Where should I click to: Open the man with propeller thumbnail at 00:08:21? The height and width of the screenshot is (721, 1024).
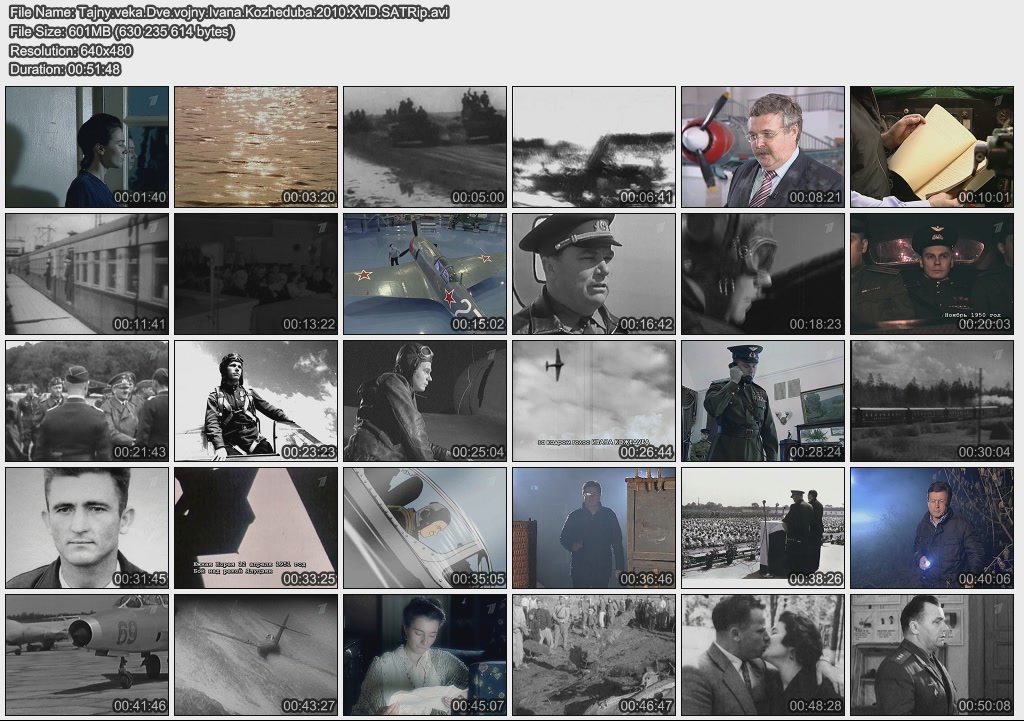[x=763, y=147]
